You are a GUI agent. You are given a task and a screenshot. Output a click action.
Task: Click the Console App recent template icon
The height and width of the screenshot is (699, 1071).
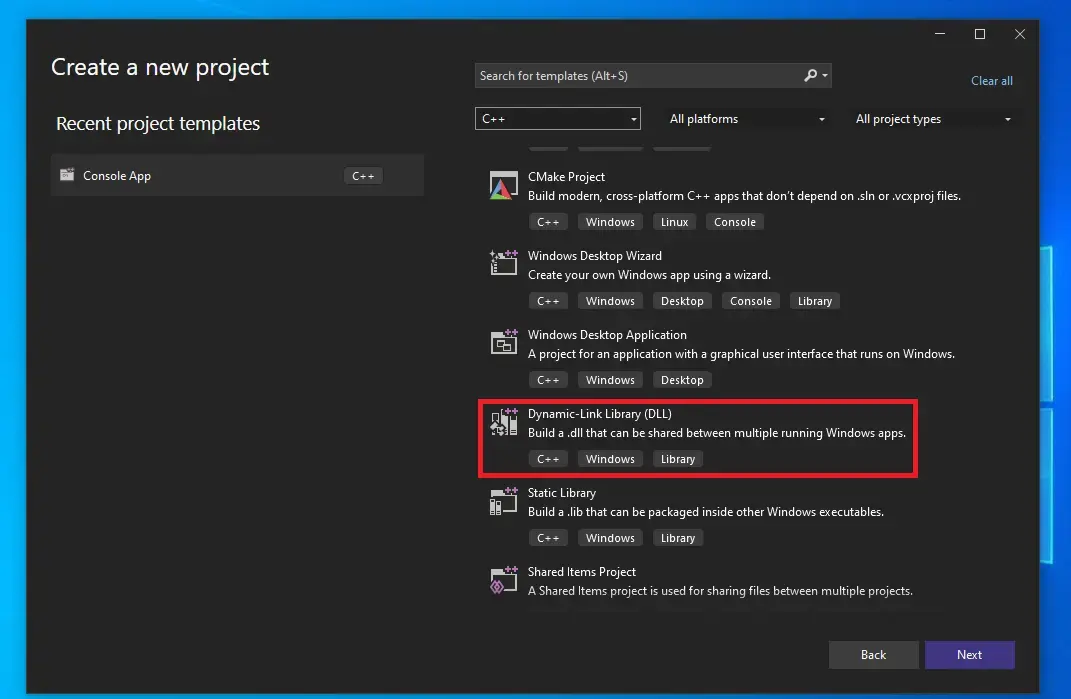(67, 175)
